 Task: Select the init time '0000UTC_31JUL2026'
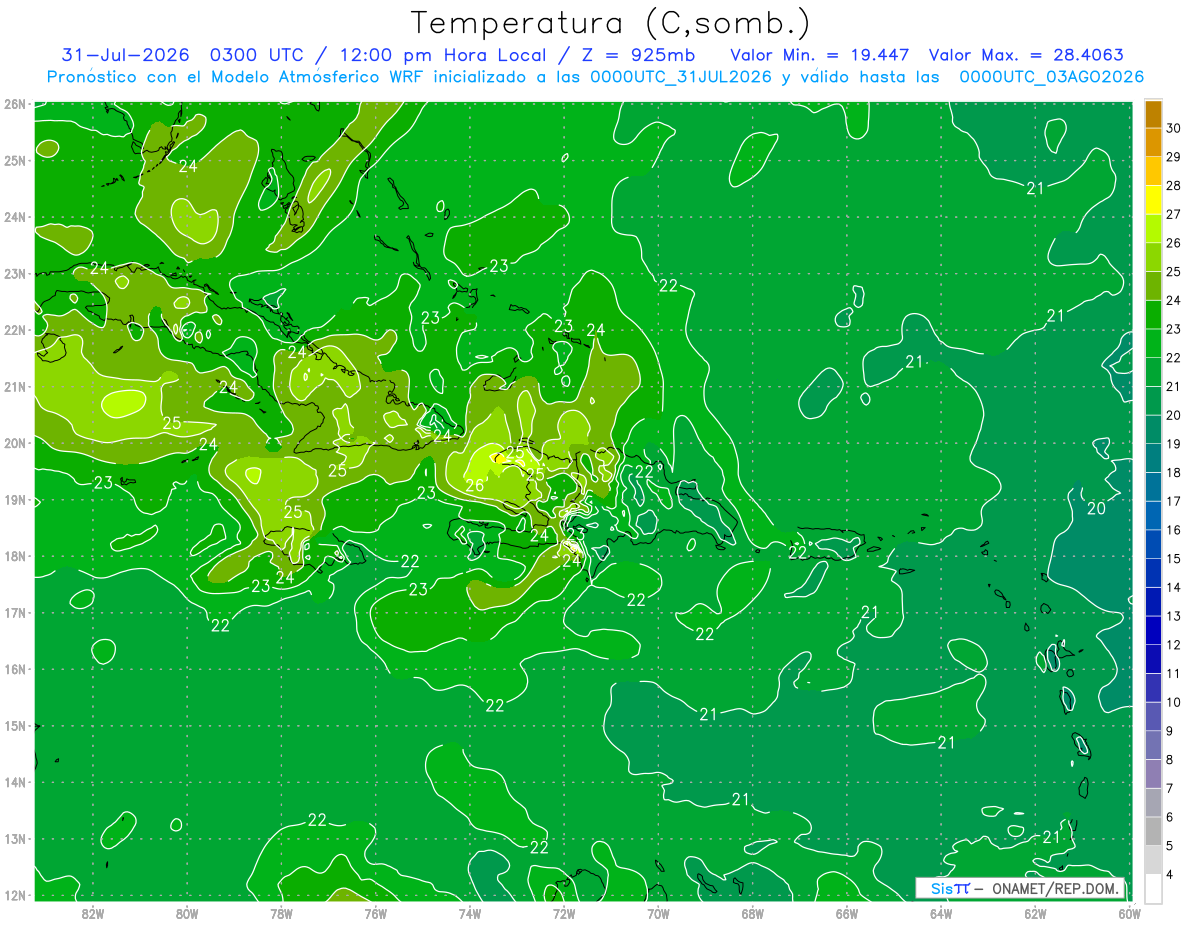click(x=681, y=77)
